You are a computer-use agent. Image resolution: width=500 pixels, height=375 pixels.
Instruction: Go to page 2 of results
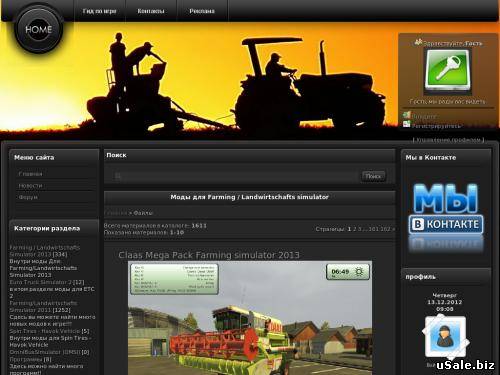pos(355,229)
